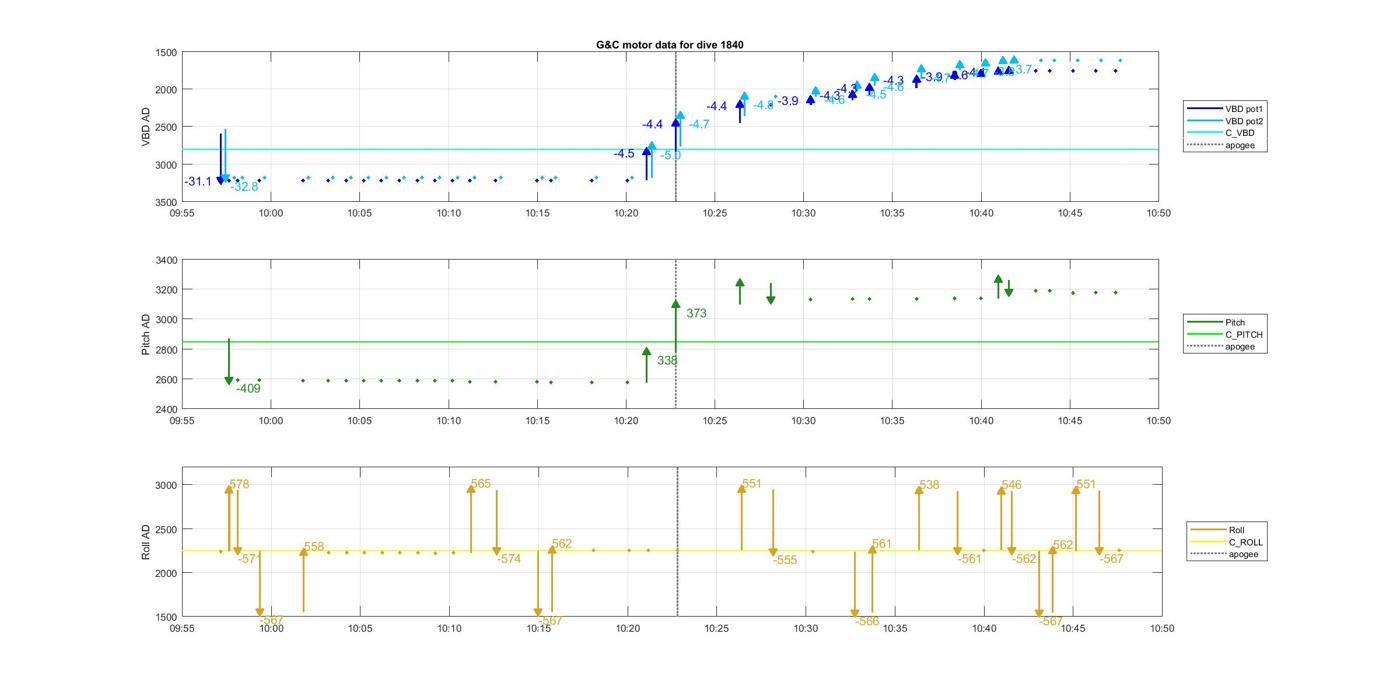Click the "09:55" x-axis tick on the Roll plot
Screen dimensions: 1400x693
coord(182,629)
